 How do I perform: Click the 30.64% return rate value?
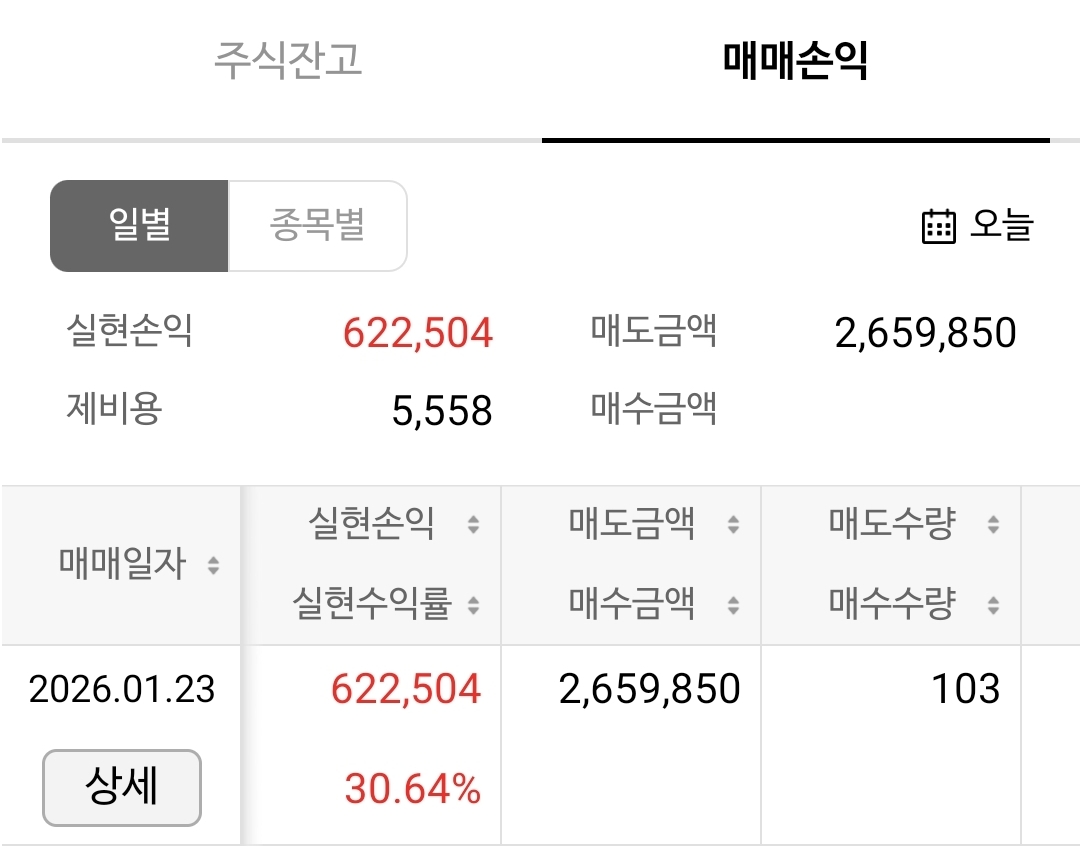click(413, 789)
